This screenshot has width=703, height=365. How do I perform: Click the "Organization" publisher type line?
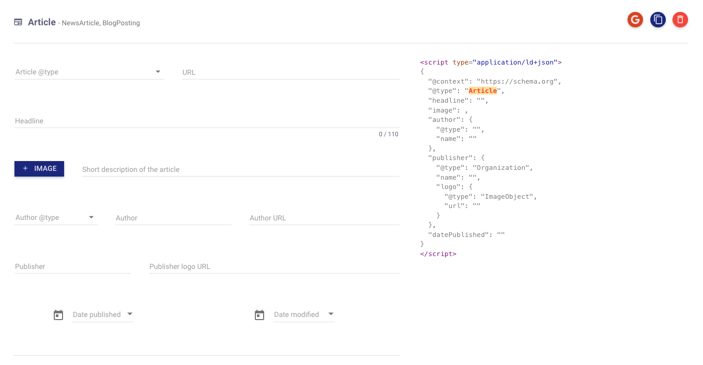(485, 168)
